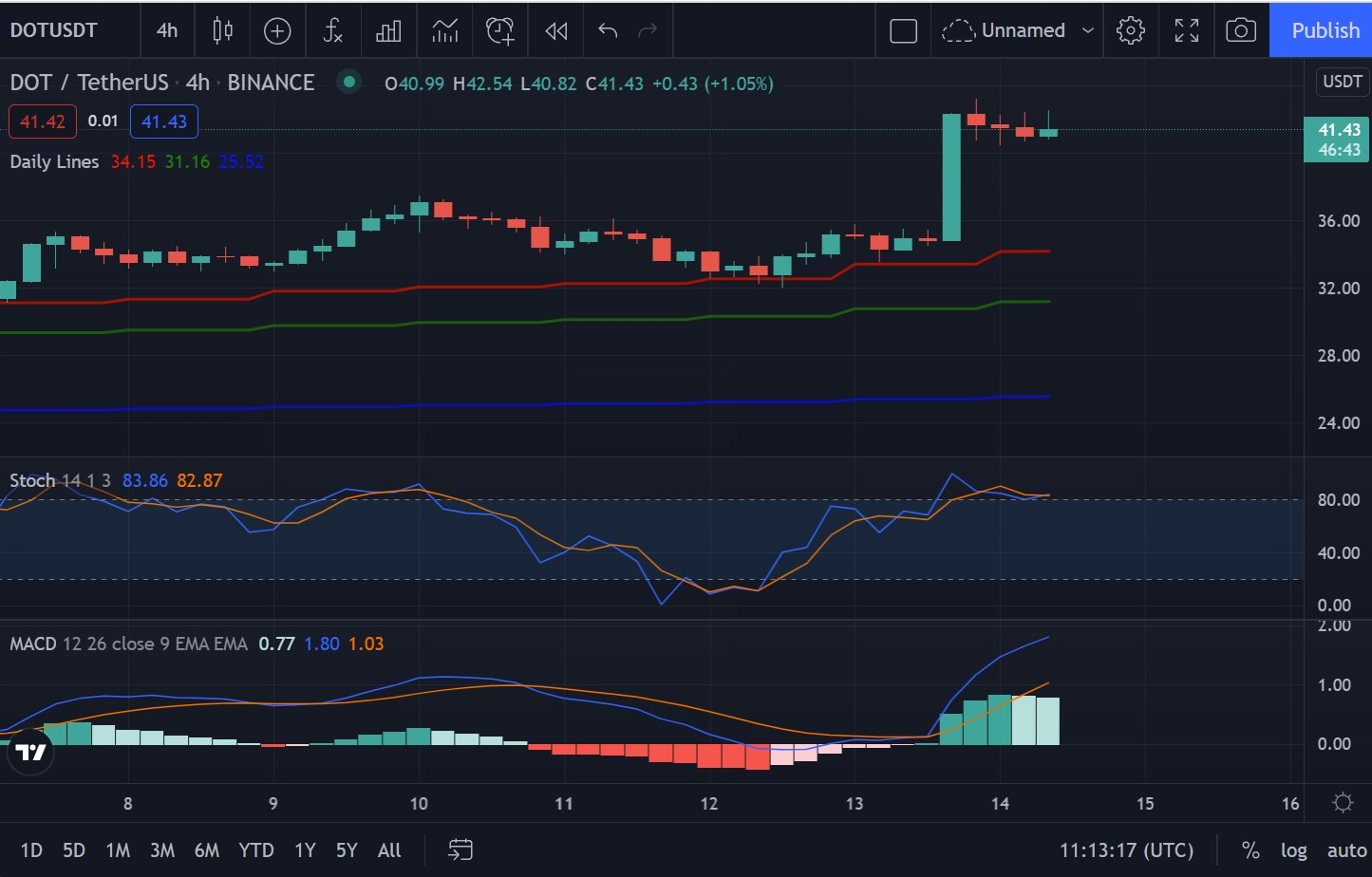Expand the Unnamed layout dropdown
Image resolution: width=1372 pixels, height=877 pixels.
click(1088, 30)
